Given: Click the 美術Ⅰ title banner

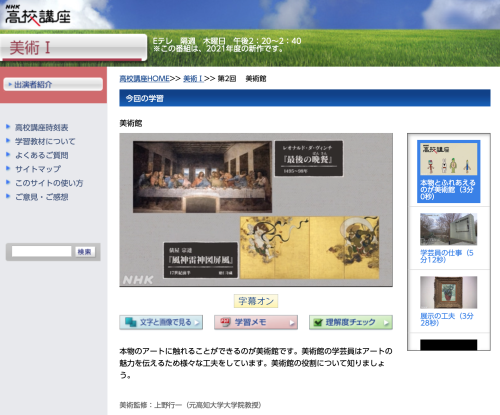Looking at the screenshot, I should tap(73, 48).
